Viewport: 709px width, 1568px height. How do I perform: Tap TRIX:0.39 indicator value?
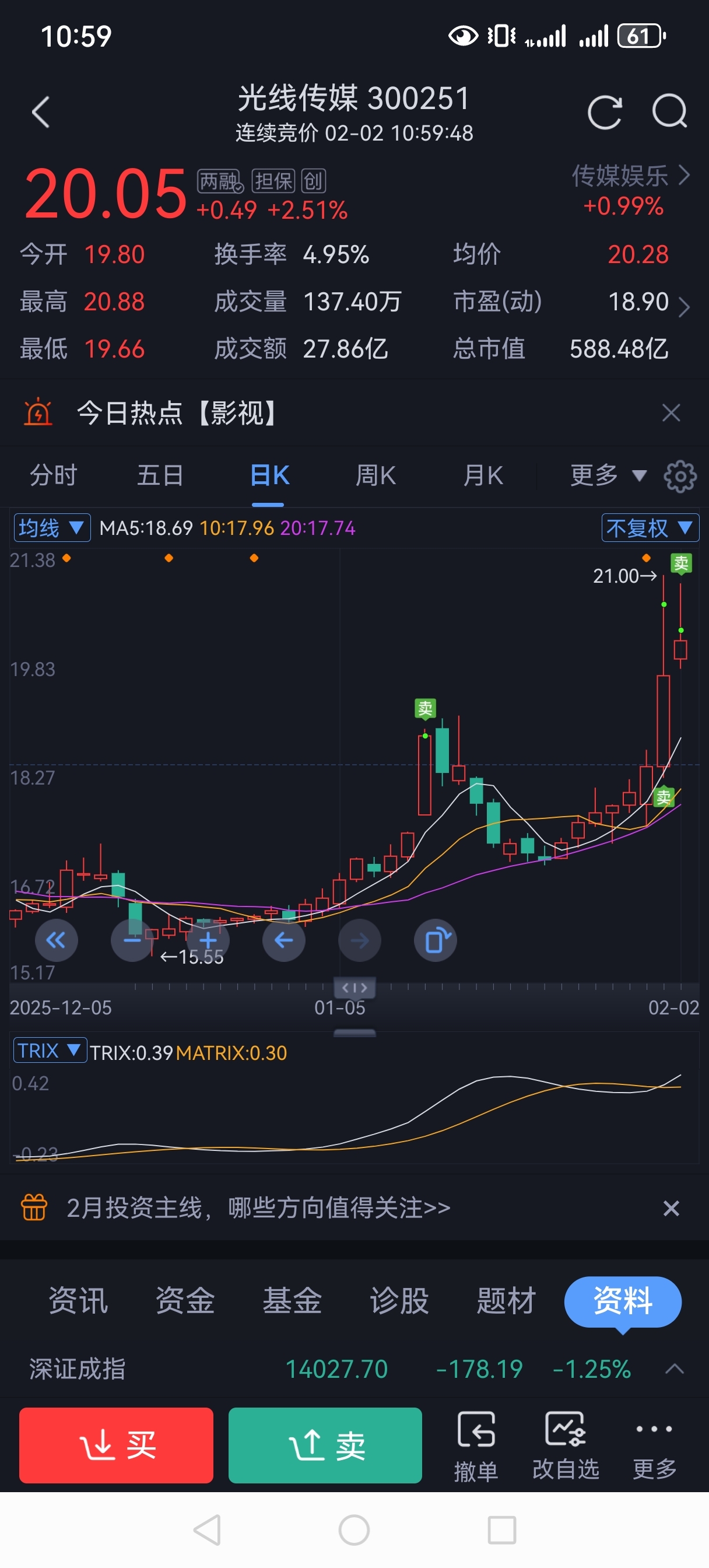[x=131, y=1053]
